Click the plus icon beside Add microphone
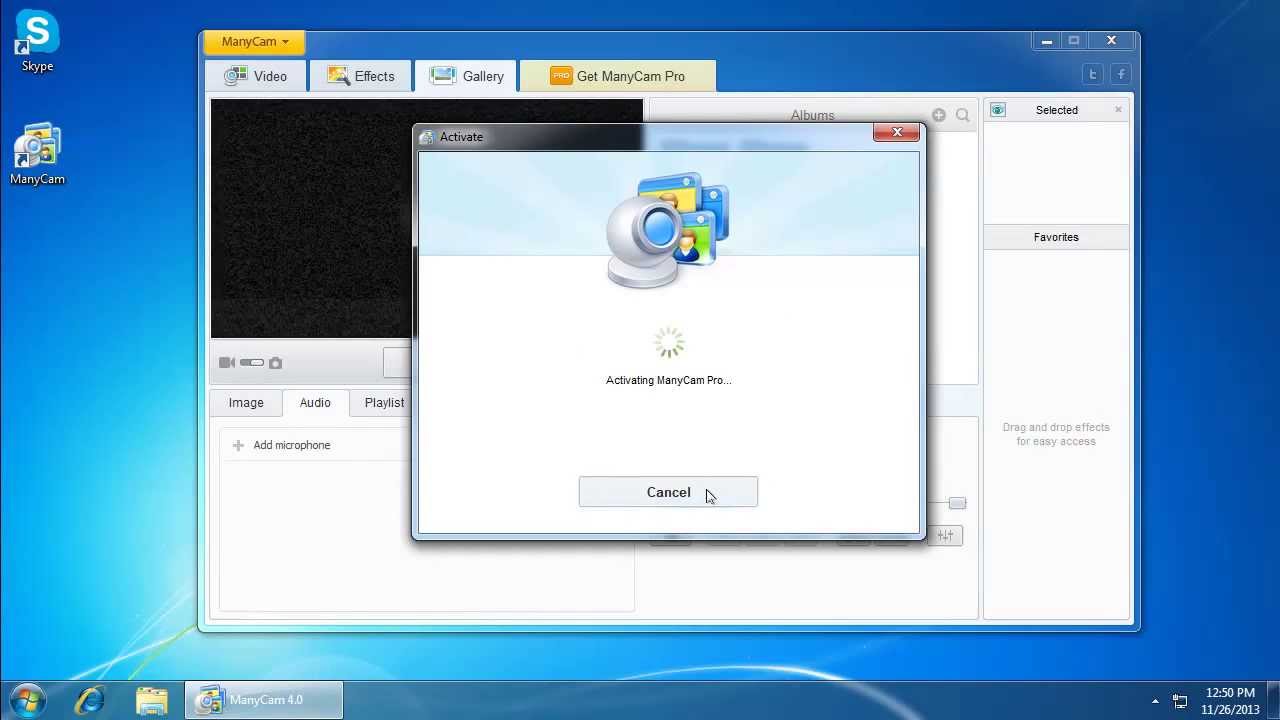 238,445
